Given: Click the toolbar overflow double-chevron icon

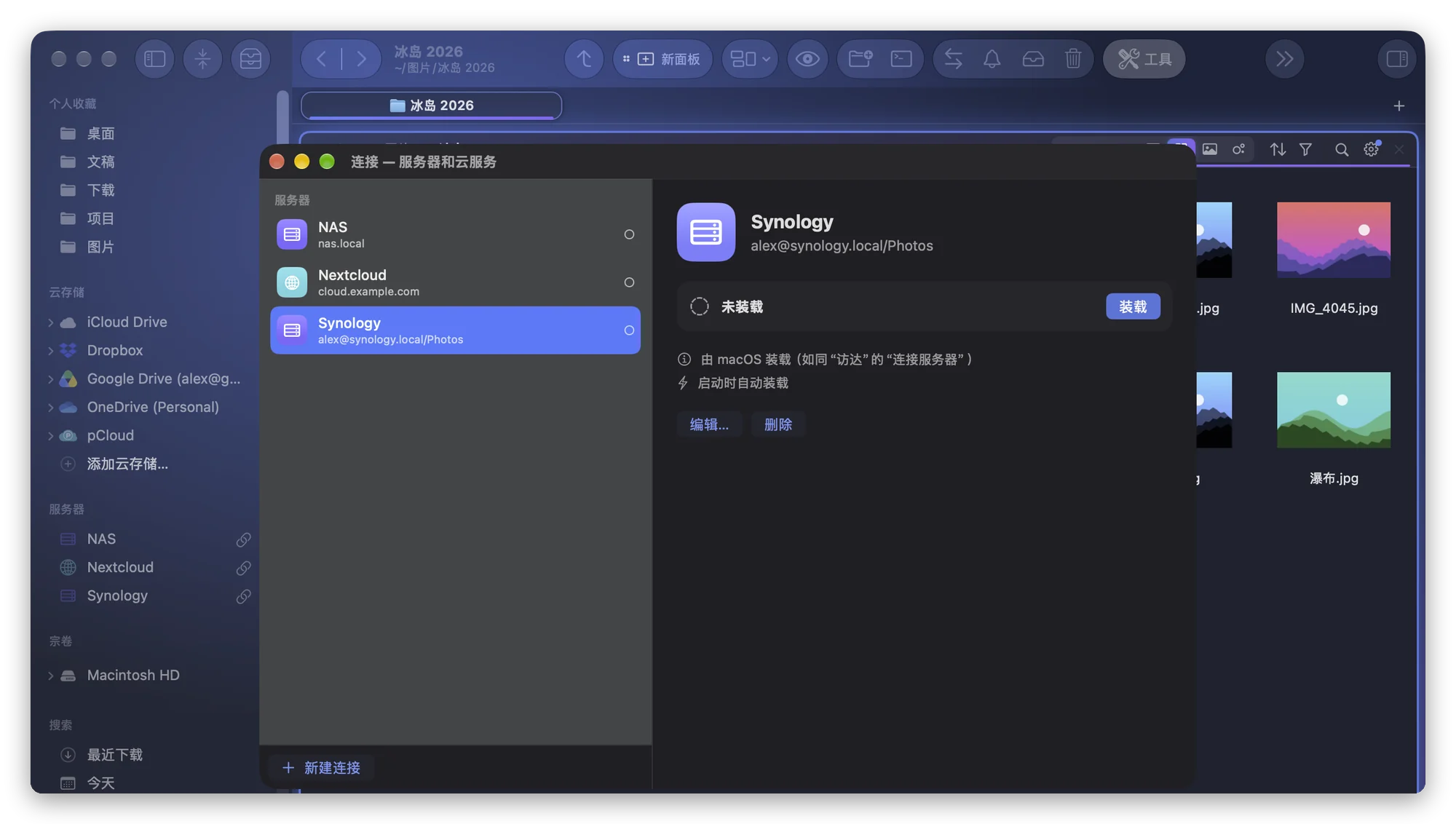Looking at the screenshot, I should 1285,59.
